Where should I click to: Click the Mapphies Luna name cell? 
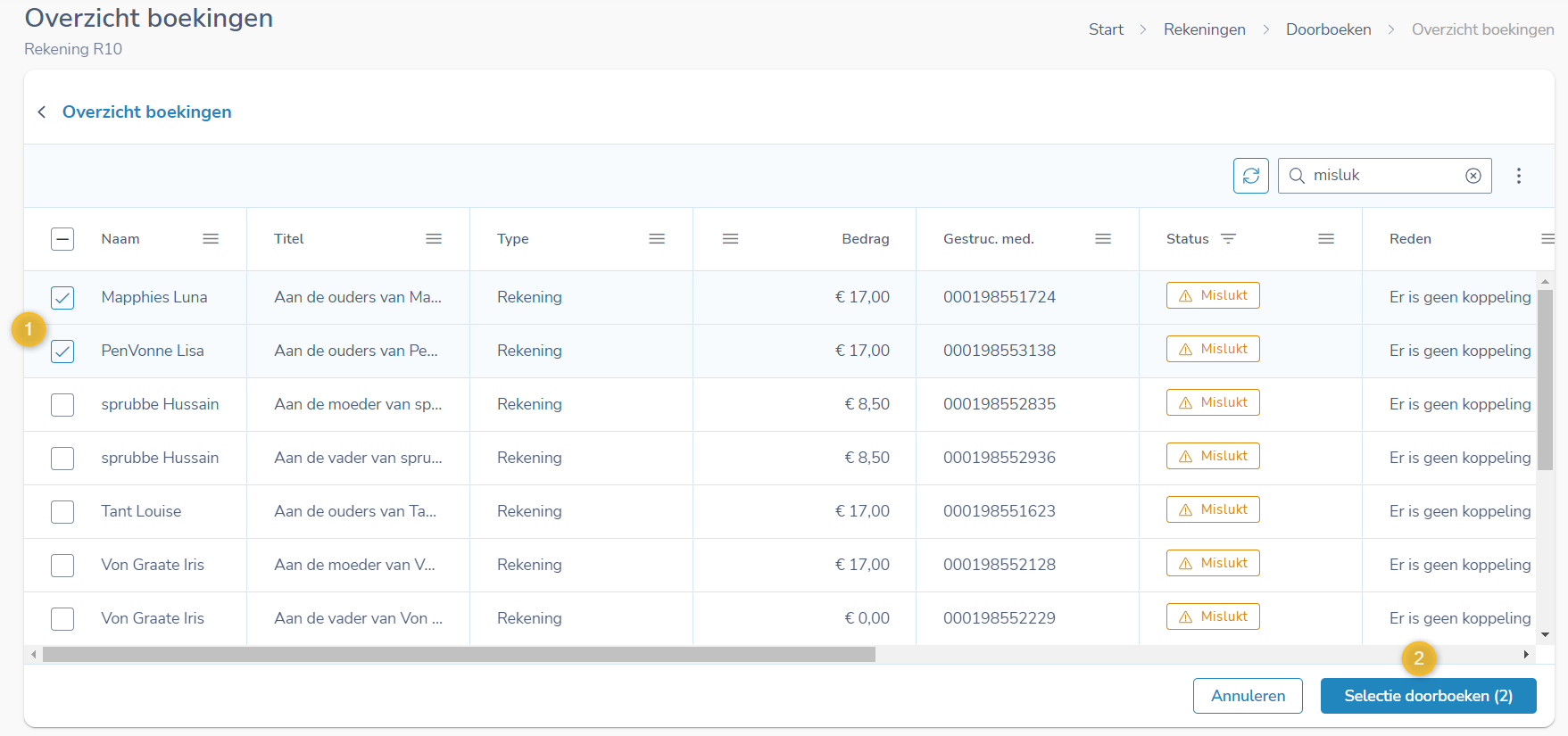(x=154, y=297)
